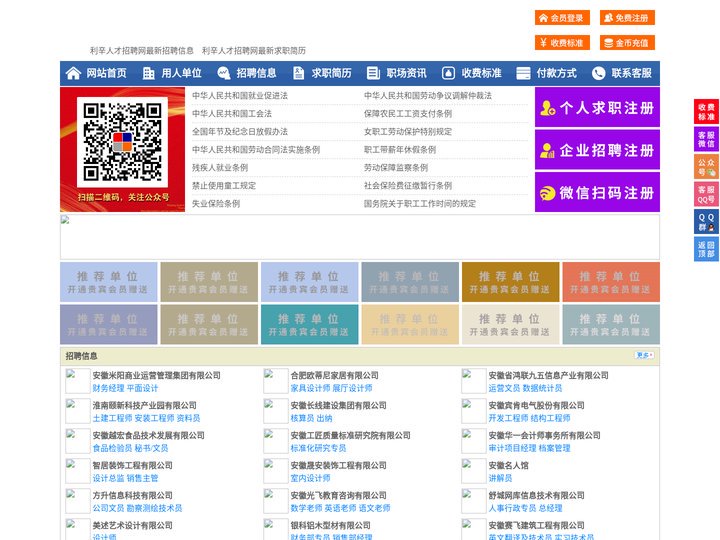Image resolution: width=720 pixels, height=540 pixels.
Task: Open the 讲解员 job link
Action: coord(501,478)
